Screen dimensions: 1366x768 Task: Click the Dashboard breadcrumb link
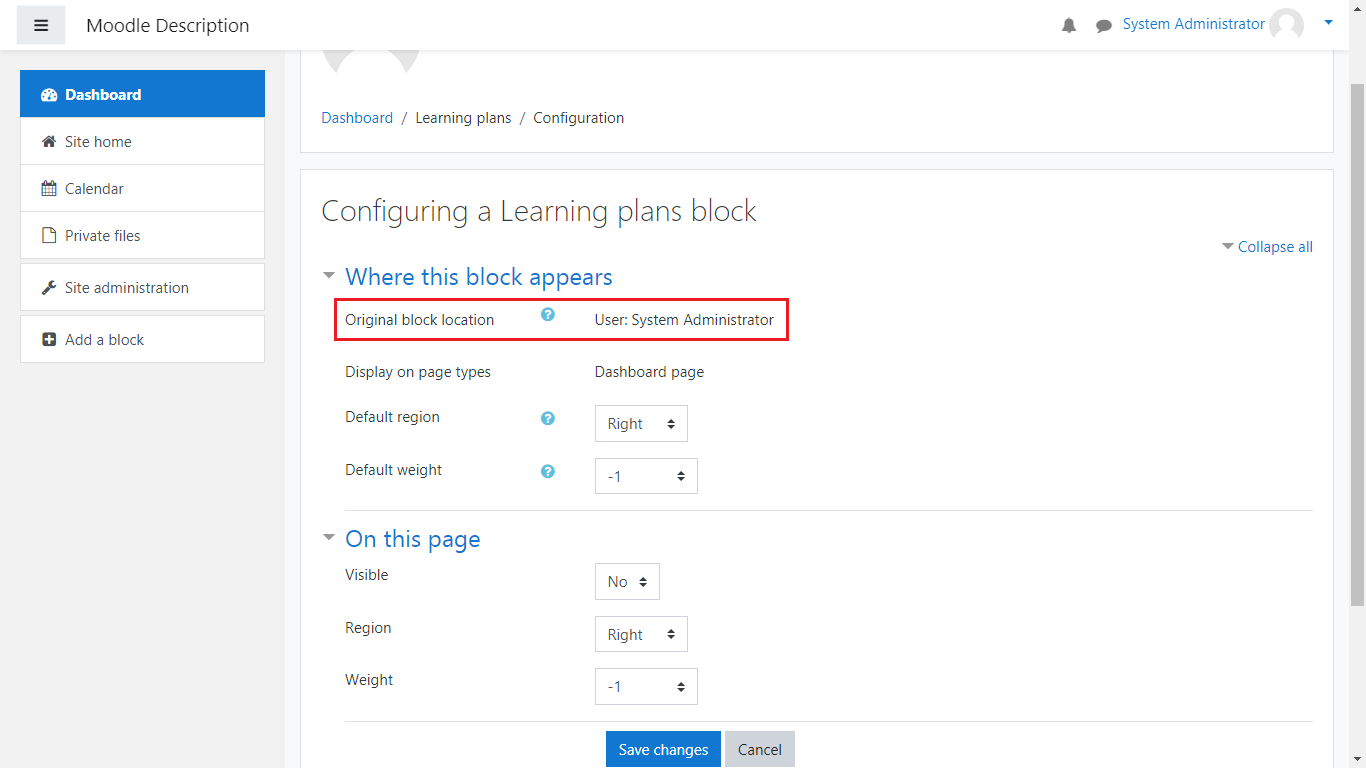pos(357,118)
